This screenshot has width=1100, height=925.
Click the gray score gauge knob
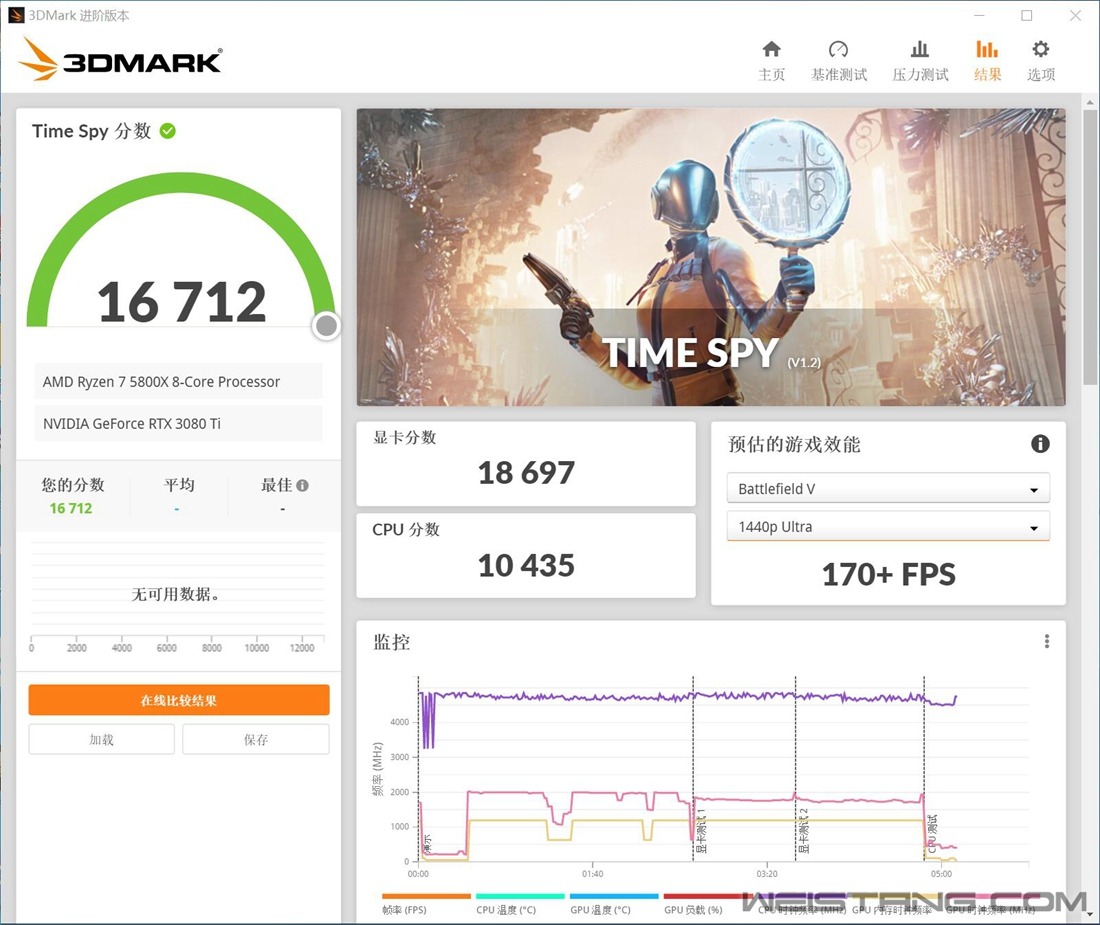(x=326, y=325)
